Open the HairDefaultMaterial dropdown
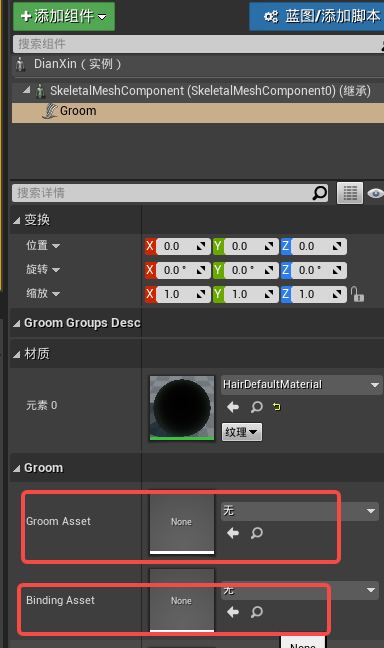This screenshot has height=648, width=384. coord(301,385)
